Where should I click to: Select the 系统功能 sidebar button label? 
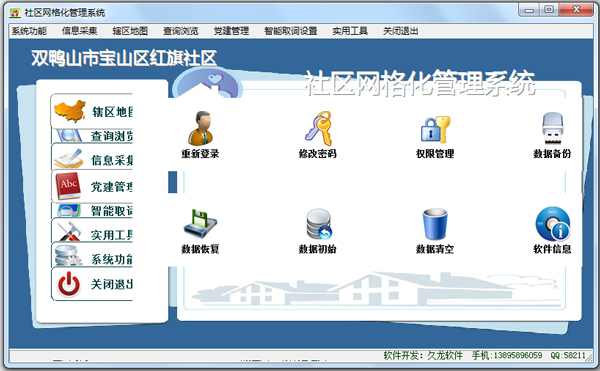click(x=112, y=259)
